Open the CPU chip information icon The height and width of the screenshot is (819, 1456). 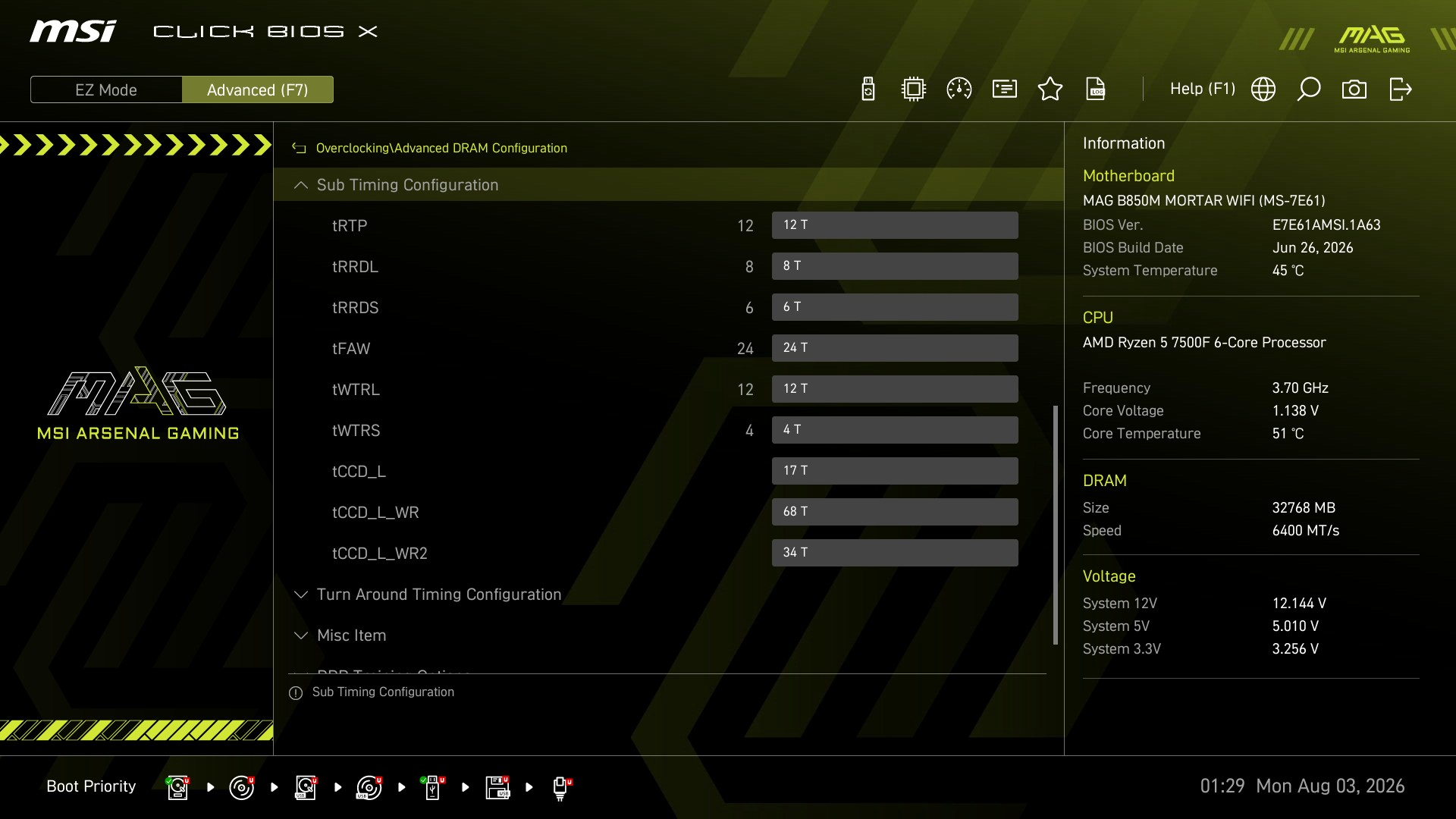tap(914, 89)
